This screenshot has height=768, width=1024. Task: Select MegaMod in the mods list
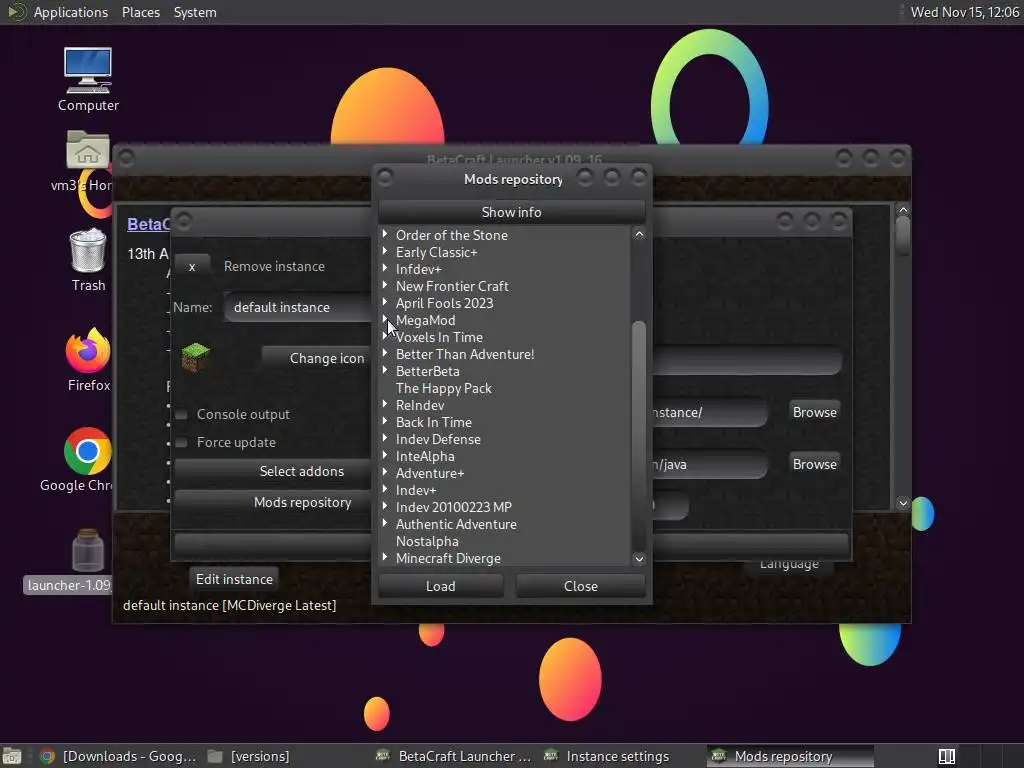point(426,320)
